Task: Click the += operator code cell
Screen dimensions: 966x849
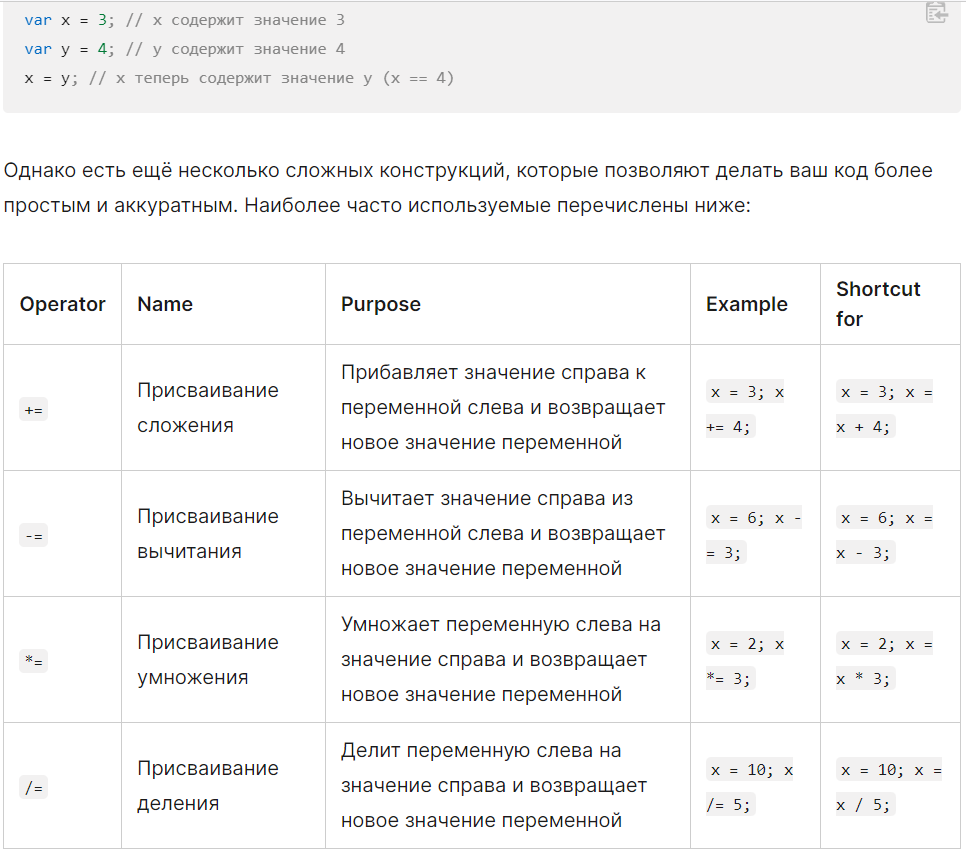Action: click(33, 410)
